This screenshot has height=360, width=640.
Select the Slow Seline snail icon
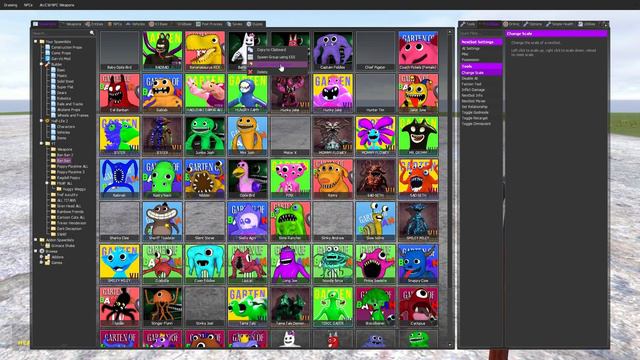pos(375,221)
